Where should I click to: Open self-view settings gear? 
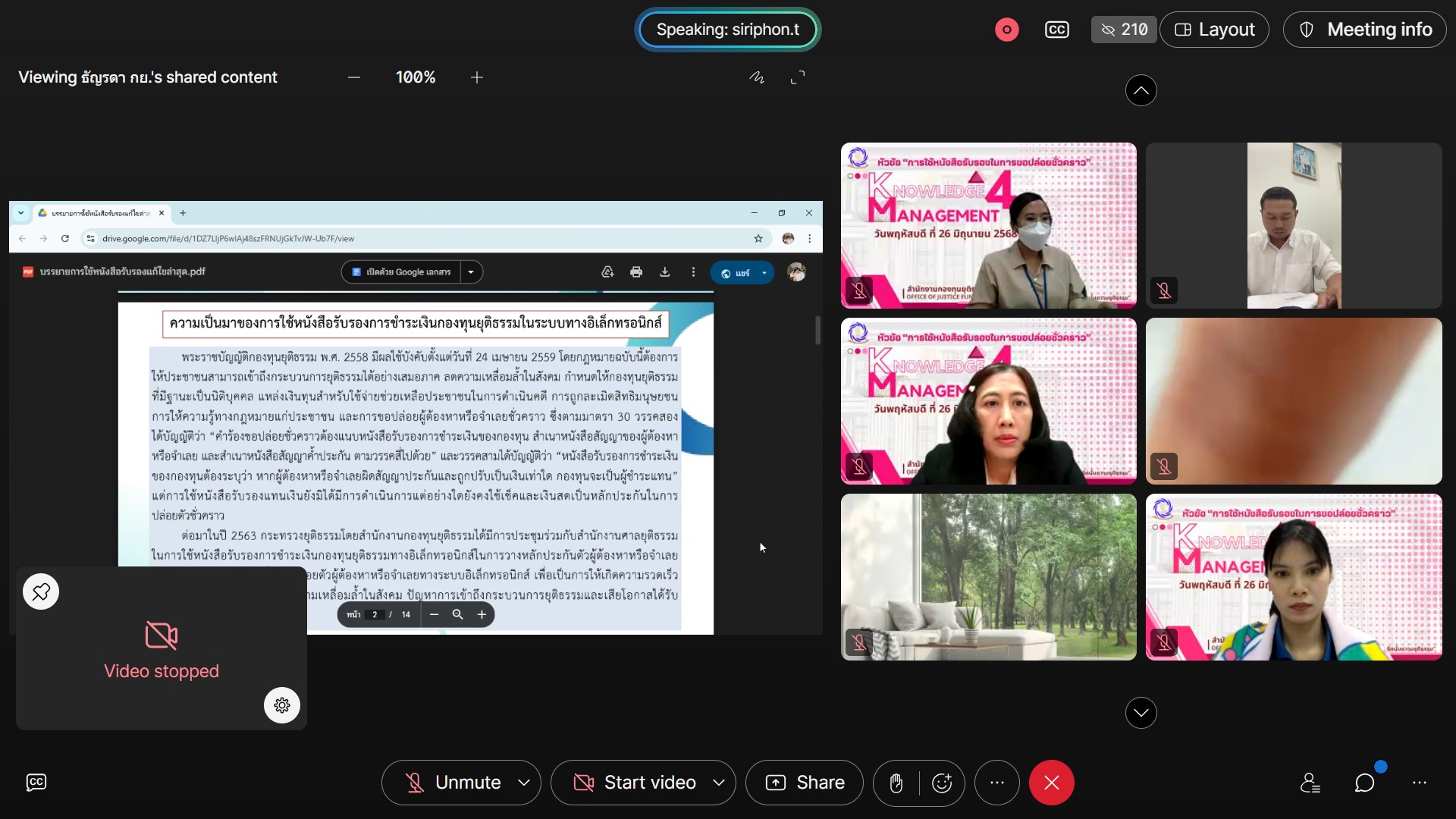coord(282,705)
